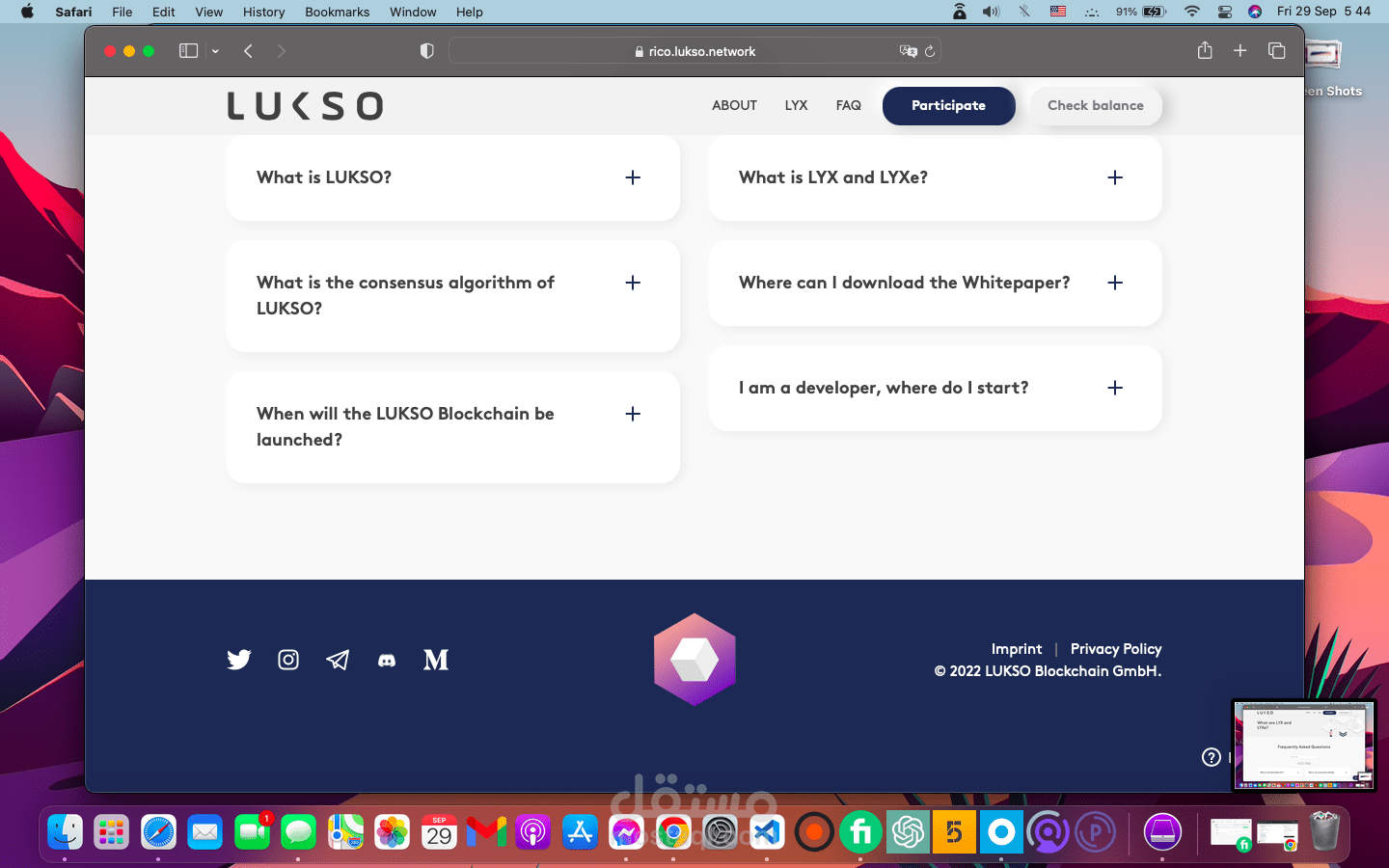Open the Safari menu in menu bar
Screen dimensions: 1389x868
click(73, 12)
